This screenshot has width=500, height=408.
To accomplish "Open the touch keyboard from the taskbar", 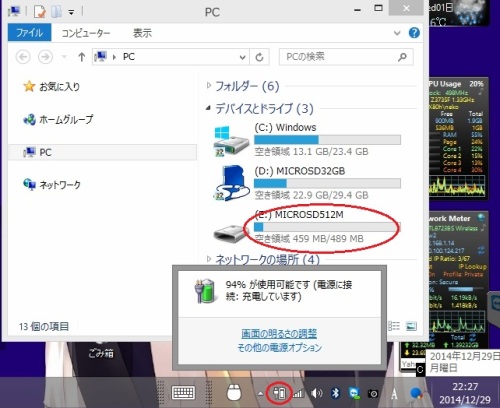I will point(183,393).
